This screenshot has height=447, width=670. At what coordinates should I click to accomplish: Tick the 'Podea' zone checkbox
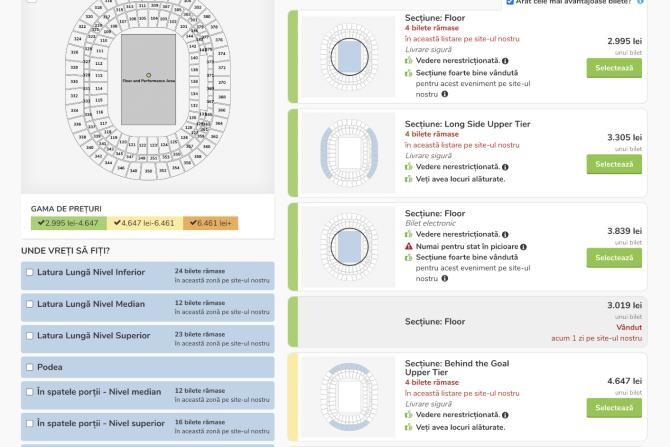[30, 367]
